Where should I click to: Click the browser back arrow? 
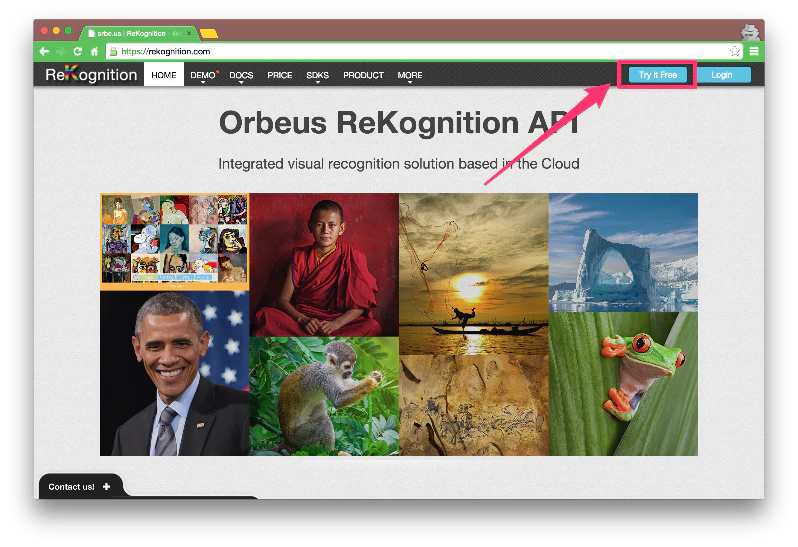click(44, 51)
